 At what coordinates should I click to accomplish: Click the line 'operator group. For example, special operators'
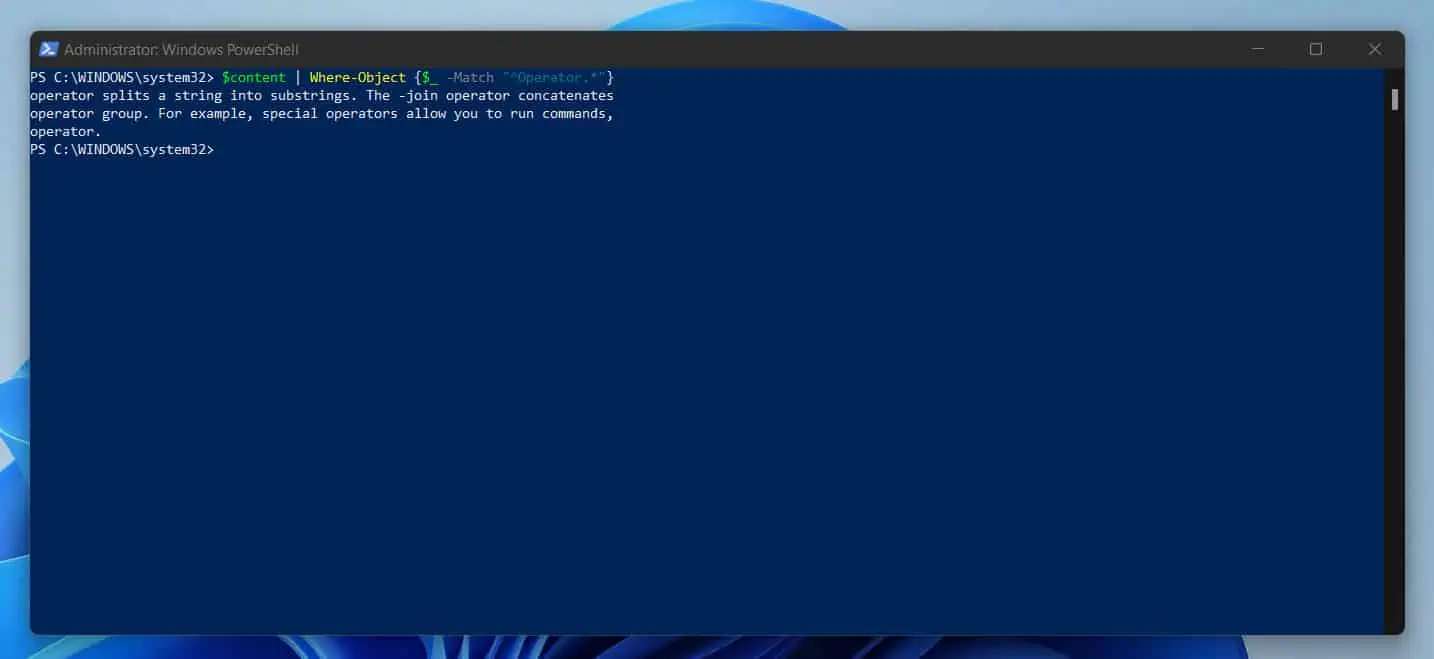[x=321, y=113]
